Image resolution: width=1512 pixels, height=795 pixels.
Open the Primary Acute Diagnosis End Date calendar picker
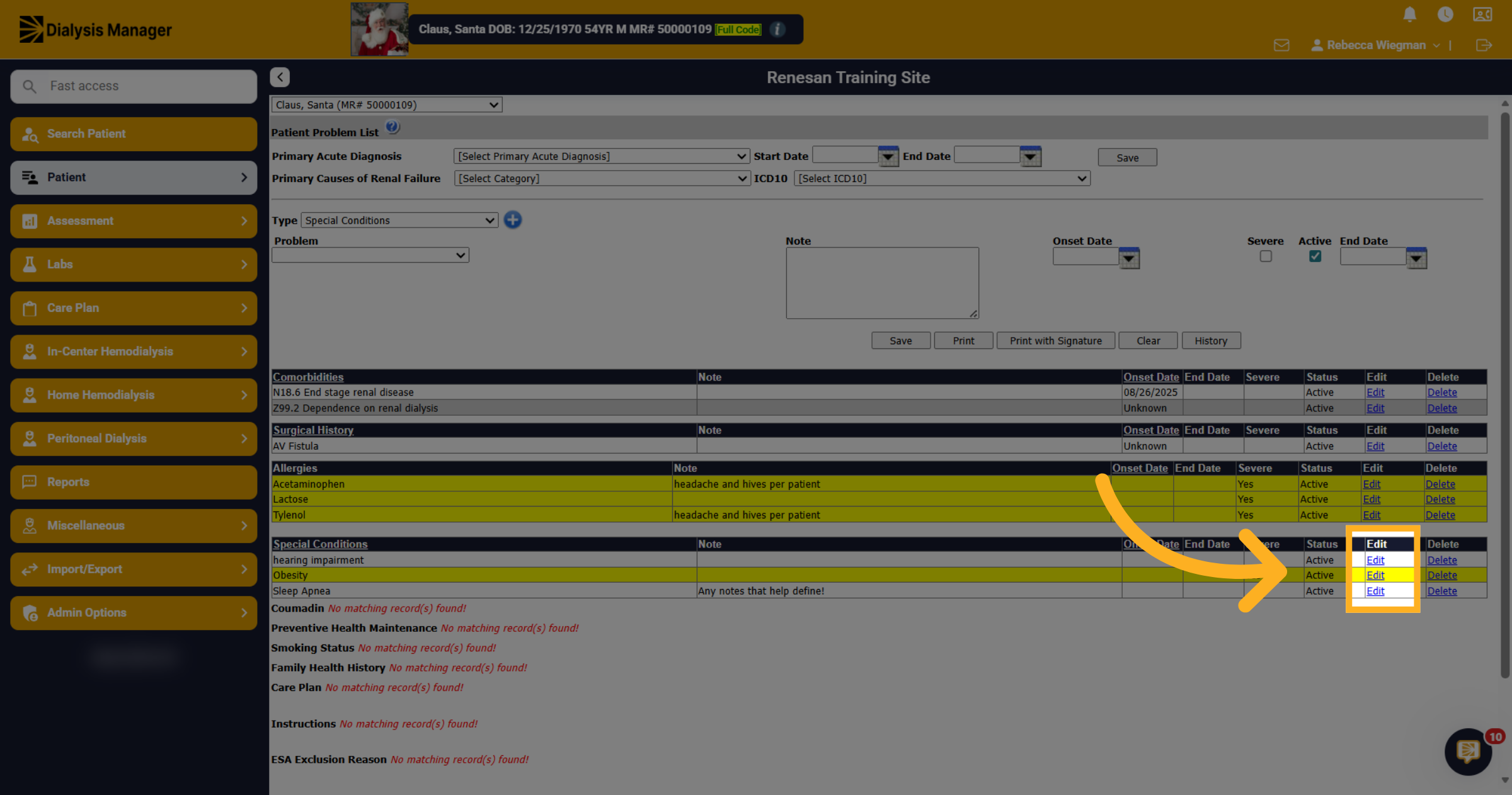[x=1030, y=156]
